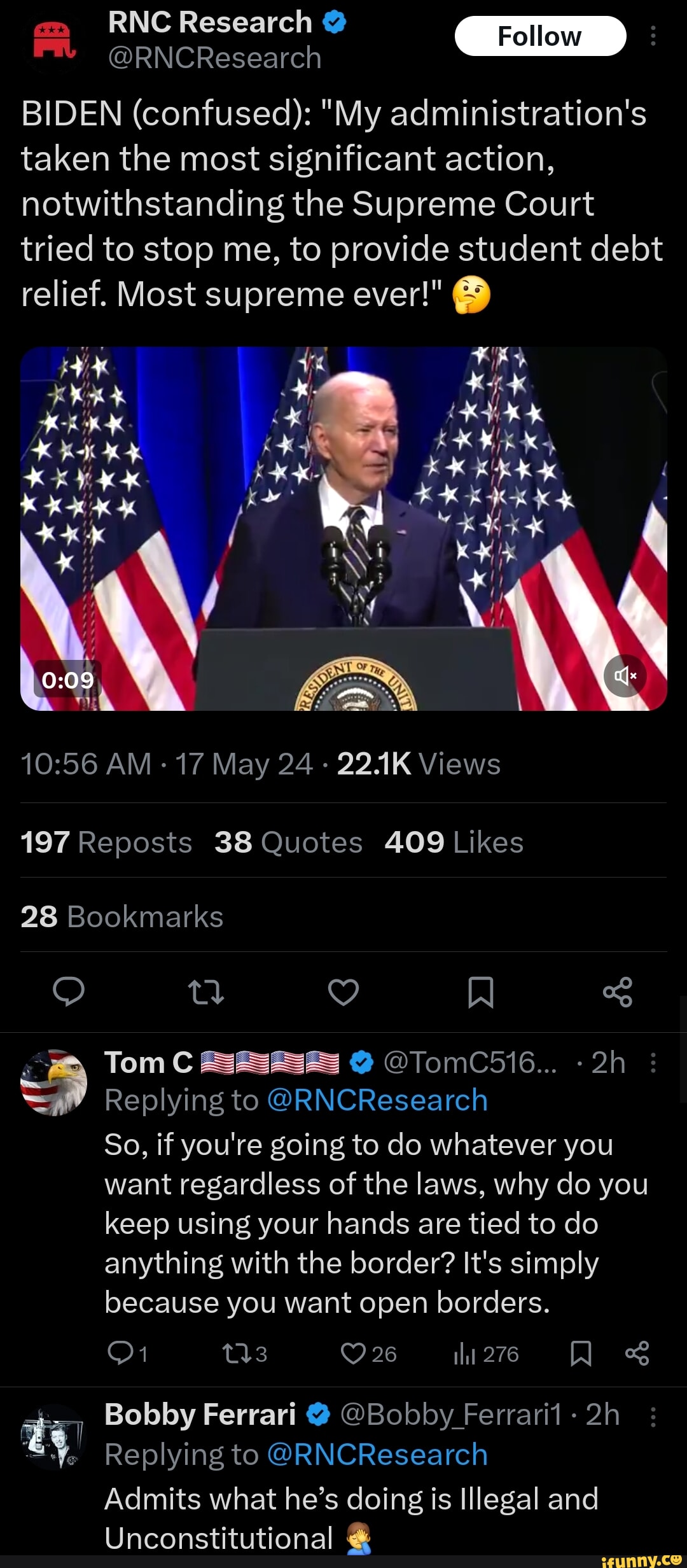Follow the RNC Research account
Viewport: 687px width, 1568px height.
(x=540, y=36)
